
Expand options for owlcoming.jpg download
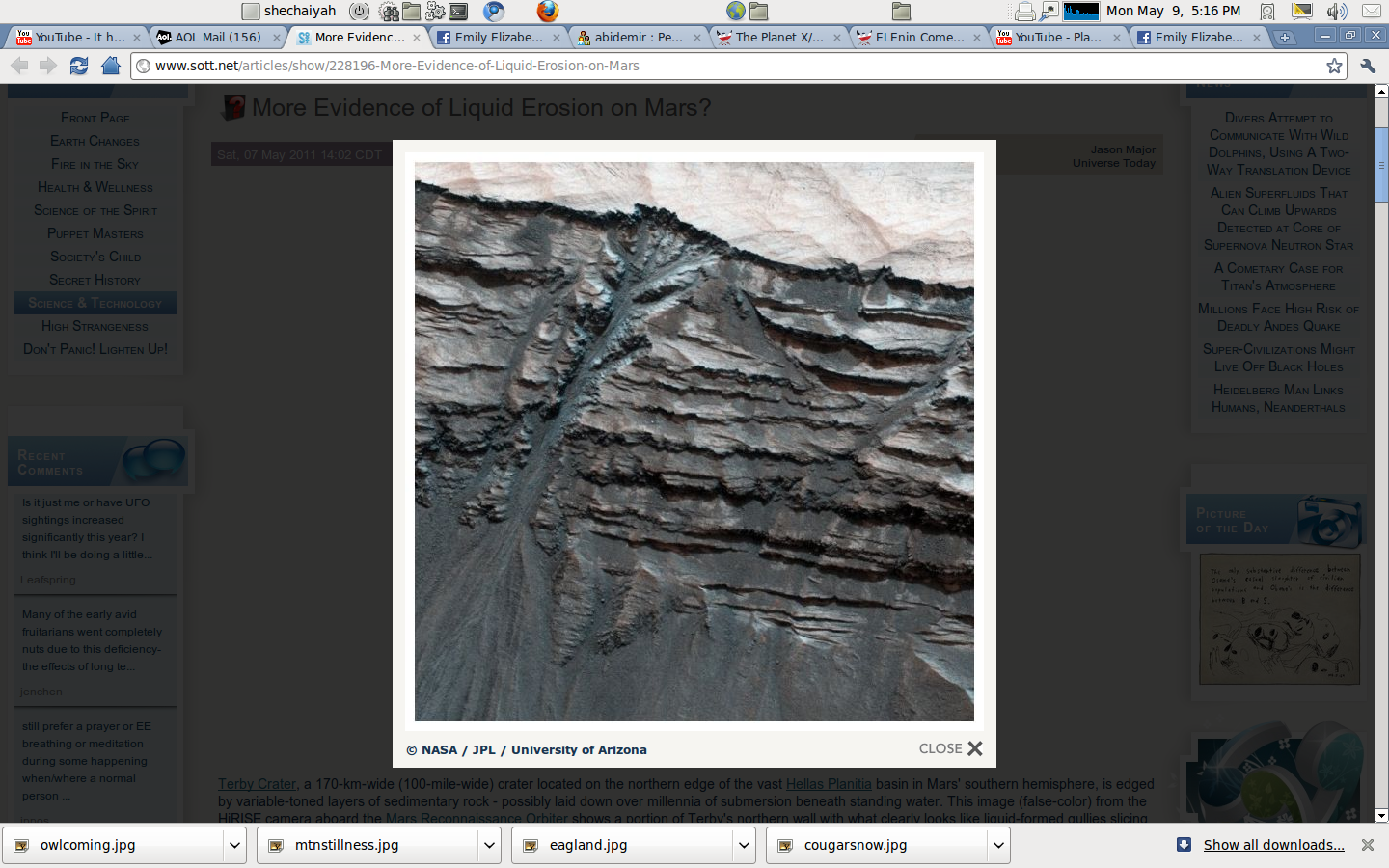click(x=234, y=845)
